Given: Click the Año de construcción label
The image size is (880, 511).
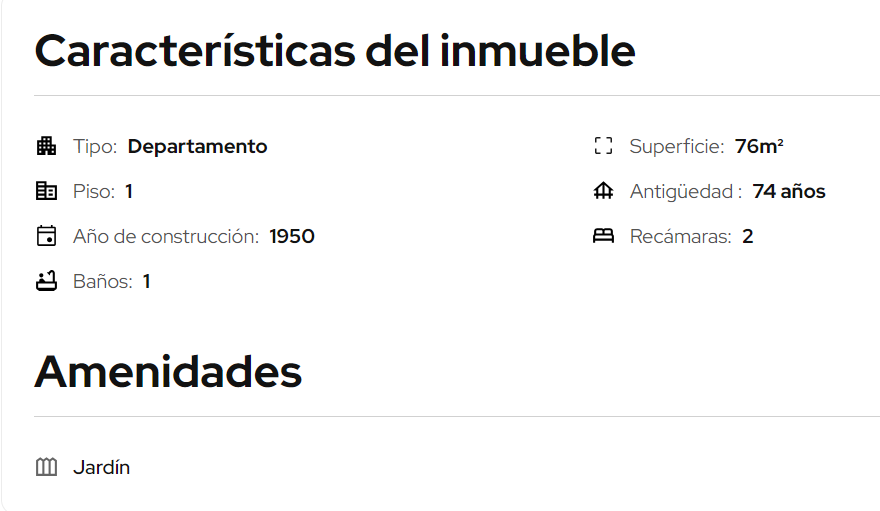Looking at the screenshot, I should tap(166, 237).
